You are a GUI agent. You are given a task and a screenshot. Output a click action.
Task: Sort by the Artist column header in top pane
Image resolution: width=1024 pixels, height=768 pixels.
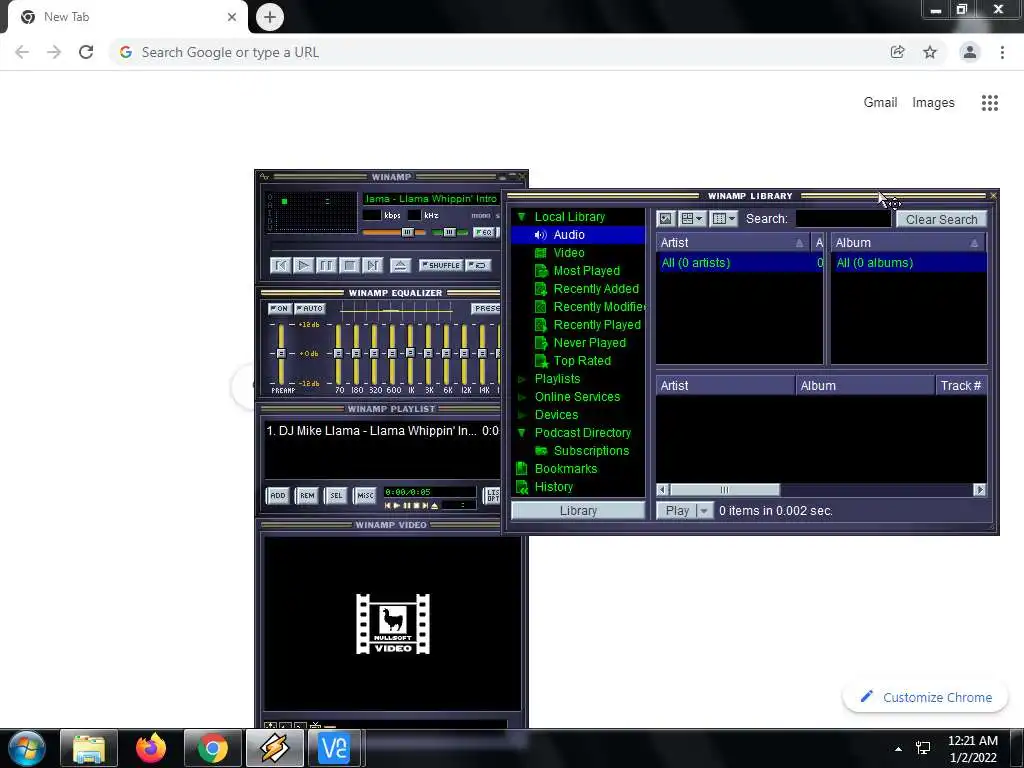732,243
